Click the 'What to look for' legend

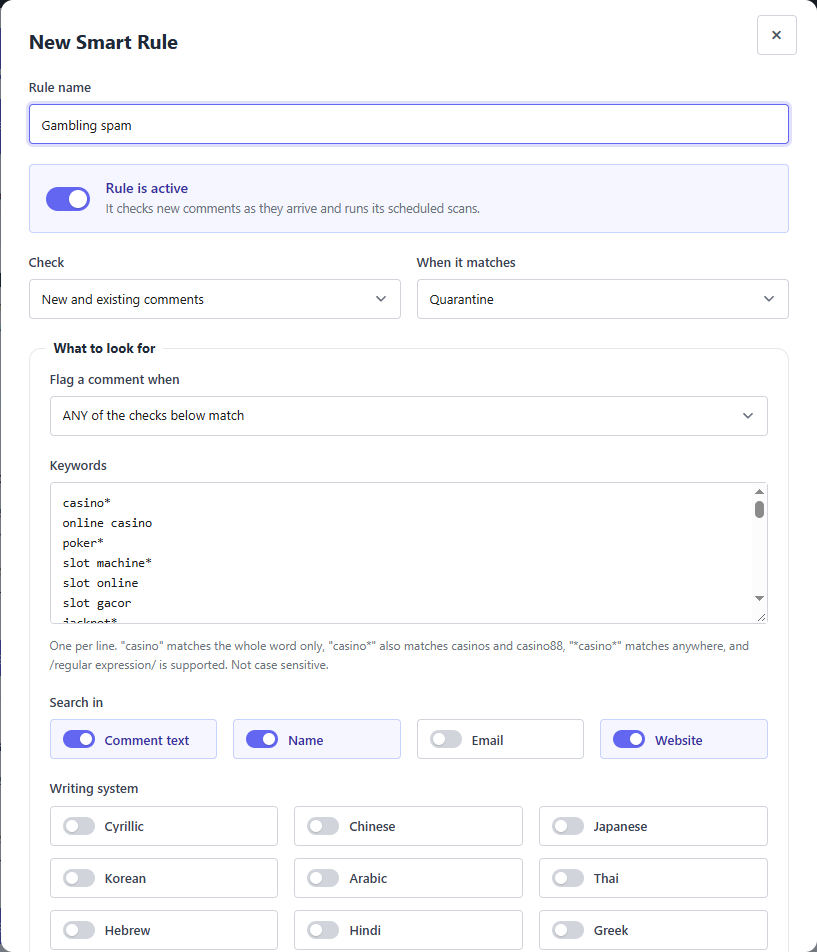pyautogui.click(x=104, y=348)
